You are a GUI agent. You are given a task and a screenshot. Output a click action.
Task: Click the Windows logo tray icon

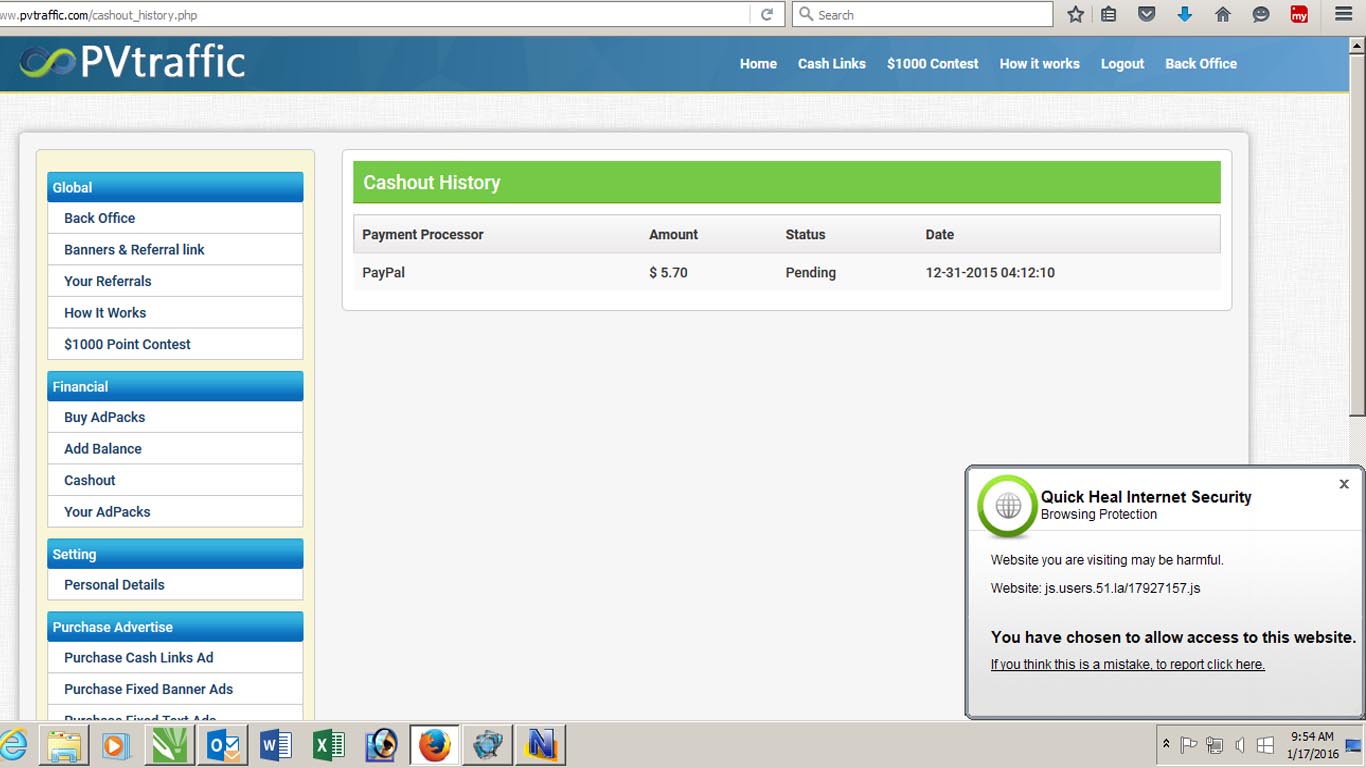tap(1265, 745)
